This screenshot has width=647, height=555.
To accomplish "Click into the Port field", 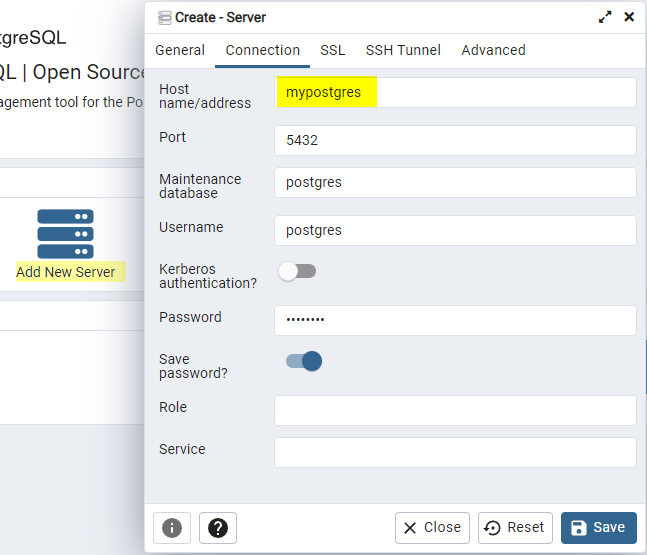I will 455,141.
